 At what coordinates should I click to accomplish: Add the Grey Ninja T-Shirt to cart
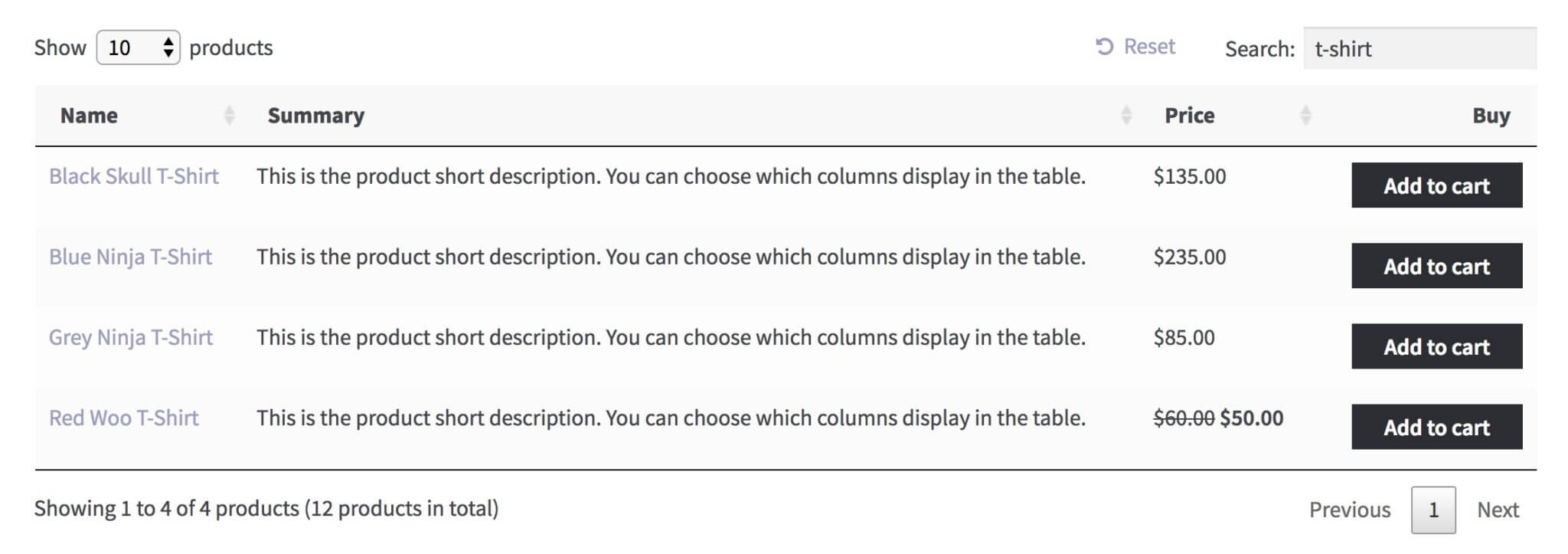(x=1436, y=347)
